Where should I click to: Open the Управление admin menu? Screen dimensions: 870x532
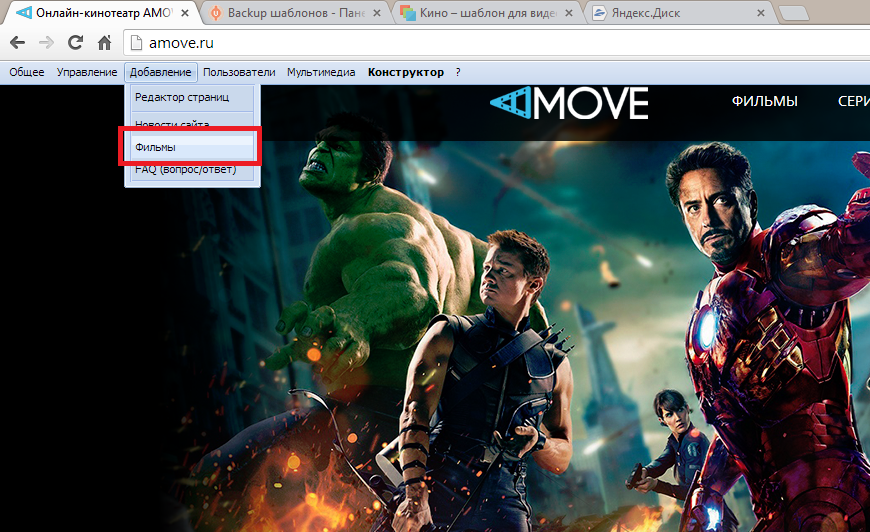(x=87, y=72)
